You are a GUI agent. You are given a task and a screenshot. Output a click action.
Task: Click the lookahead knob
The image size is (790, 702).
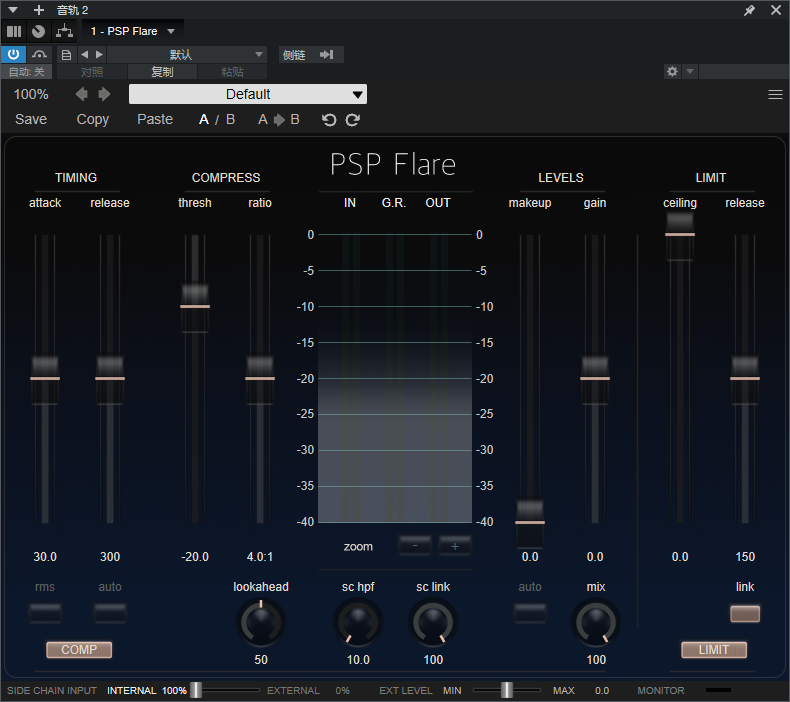click(261, 623)
